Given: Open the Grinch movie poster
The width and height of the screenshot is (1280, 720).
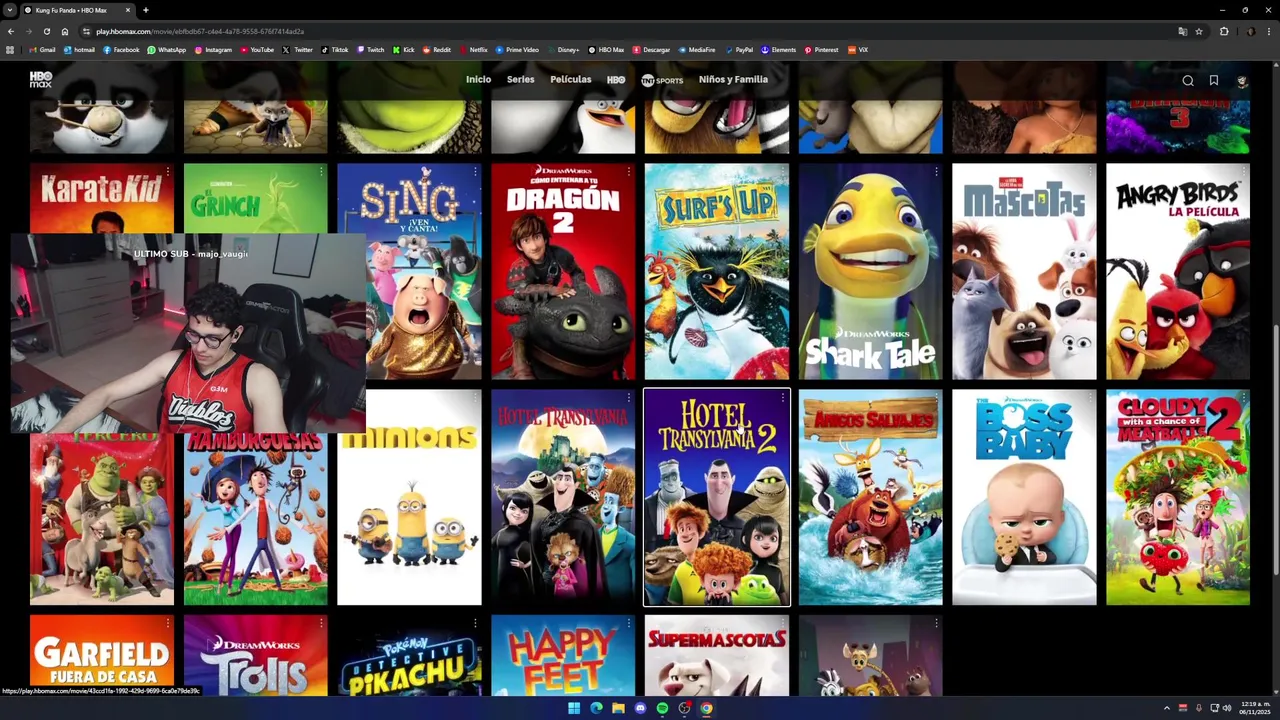Looking at the screenshot, I should pos(255,198).
